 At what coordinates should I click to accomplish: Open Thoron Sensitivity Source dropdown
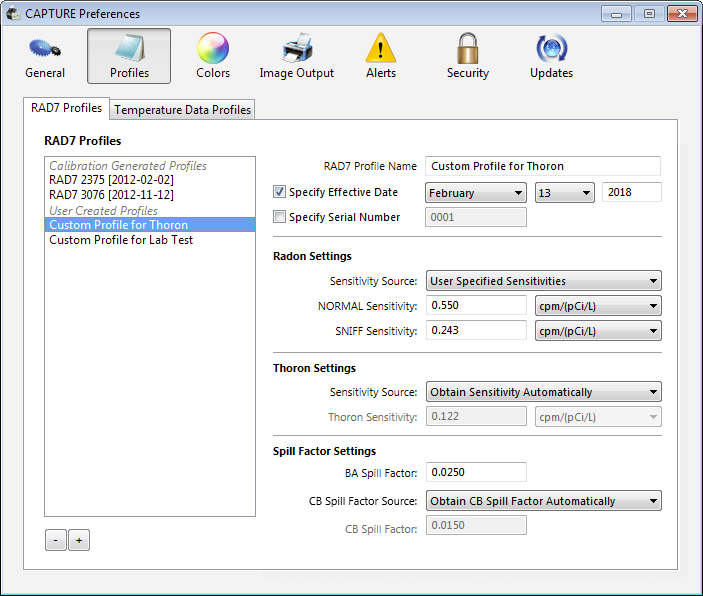click(543, 392)
